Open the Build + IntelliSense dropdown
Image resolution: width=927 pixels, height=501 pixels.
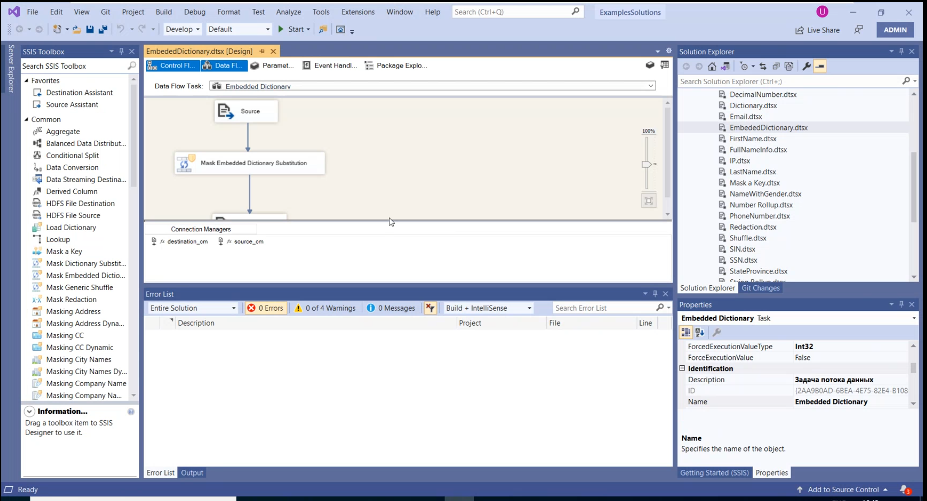pyautogui.click(x=488, y=308)
